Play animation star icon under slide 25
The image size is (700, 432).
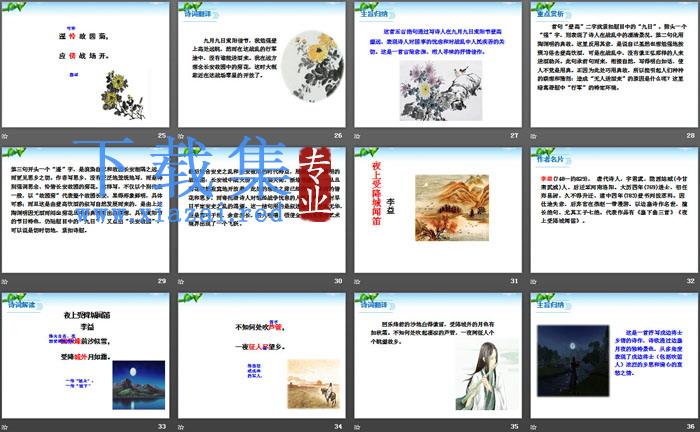tap(5, 136)
